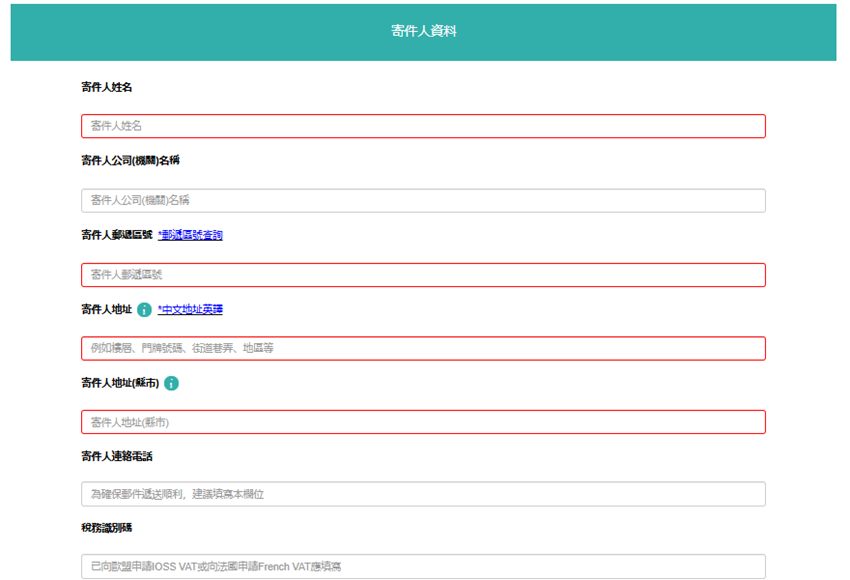
Task: Click the 寄件人連絡電話 phone input field
Action: 423,494
